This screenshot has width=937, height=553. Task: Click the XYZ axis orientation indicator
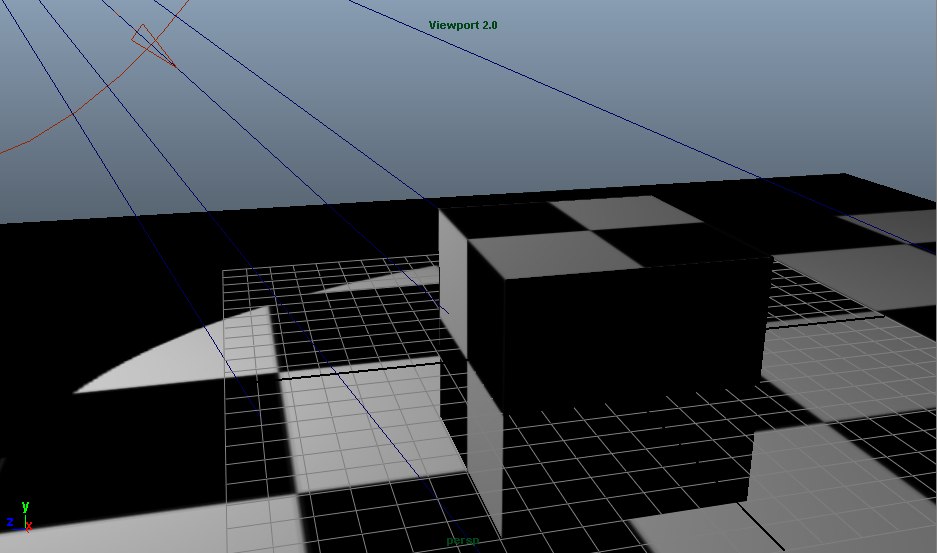point(19,518)
